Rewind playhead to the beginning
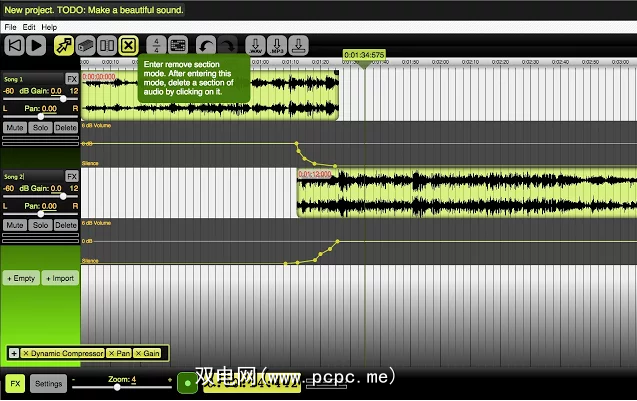Screen dimensions: 637x401 point(15,46)
